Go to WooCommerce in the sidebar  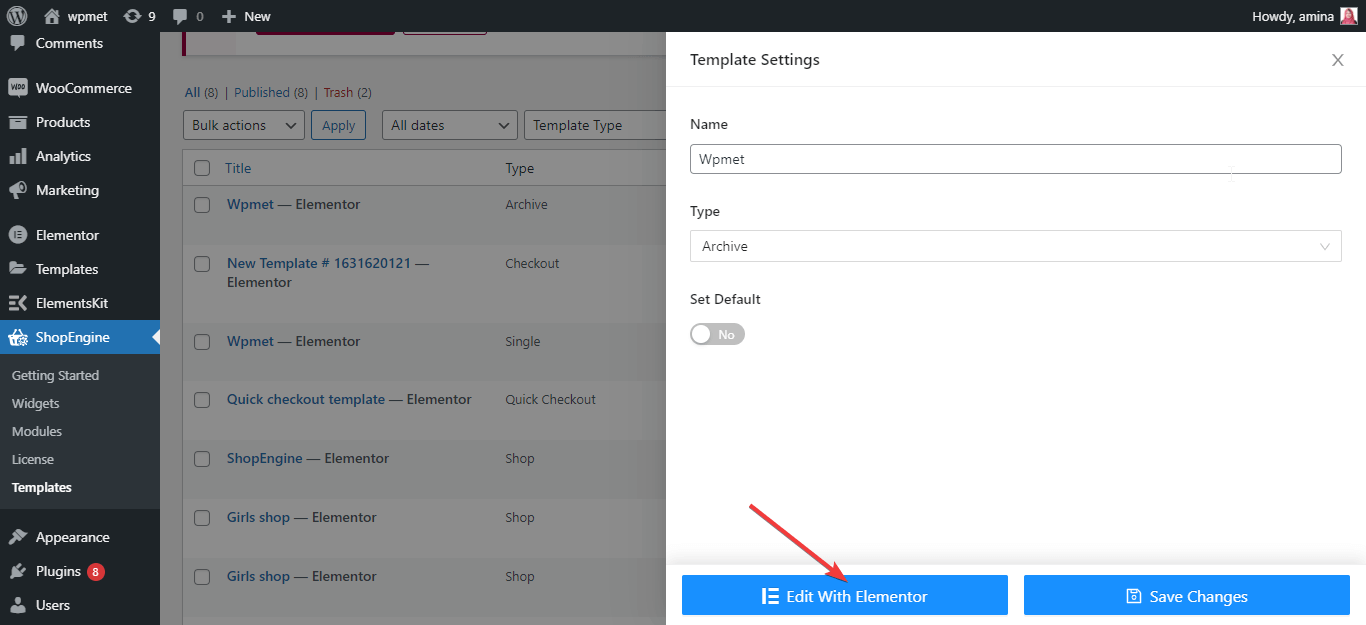tap(84, 88)
